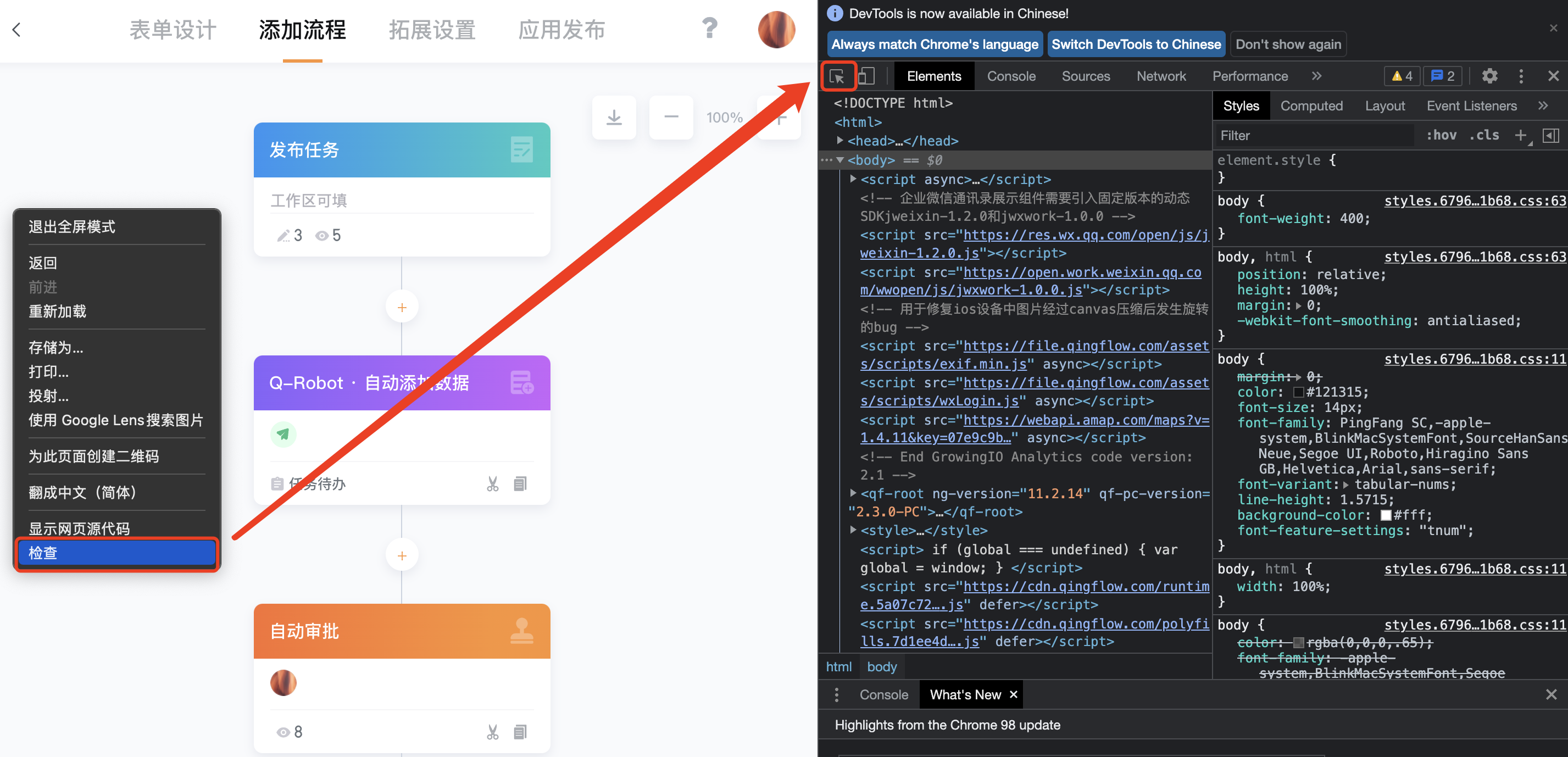This screenshot has width=1568, height=757.
Task: Open the drawer three-dot menu
Action: pos(837,694)
